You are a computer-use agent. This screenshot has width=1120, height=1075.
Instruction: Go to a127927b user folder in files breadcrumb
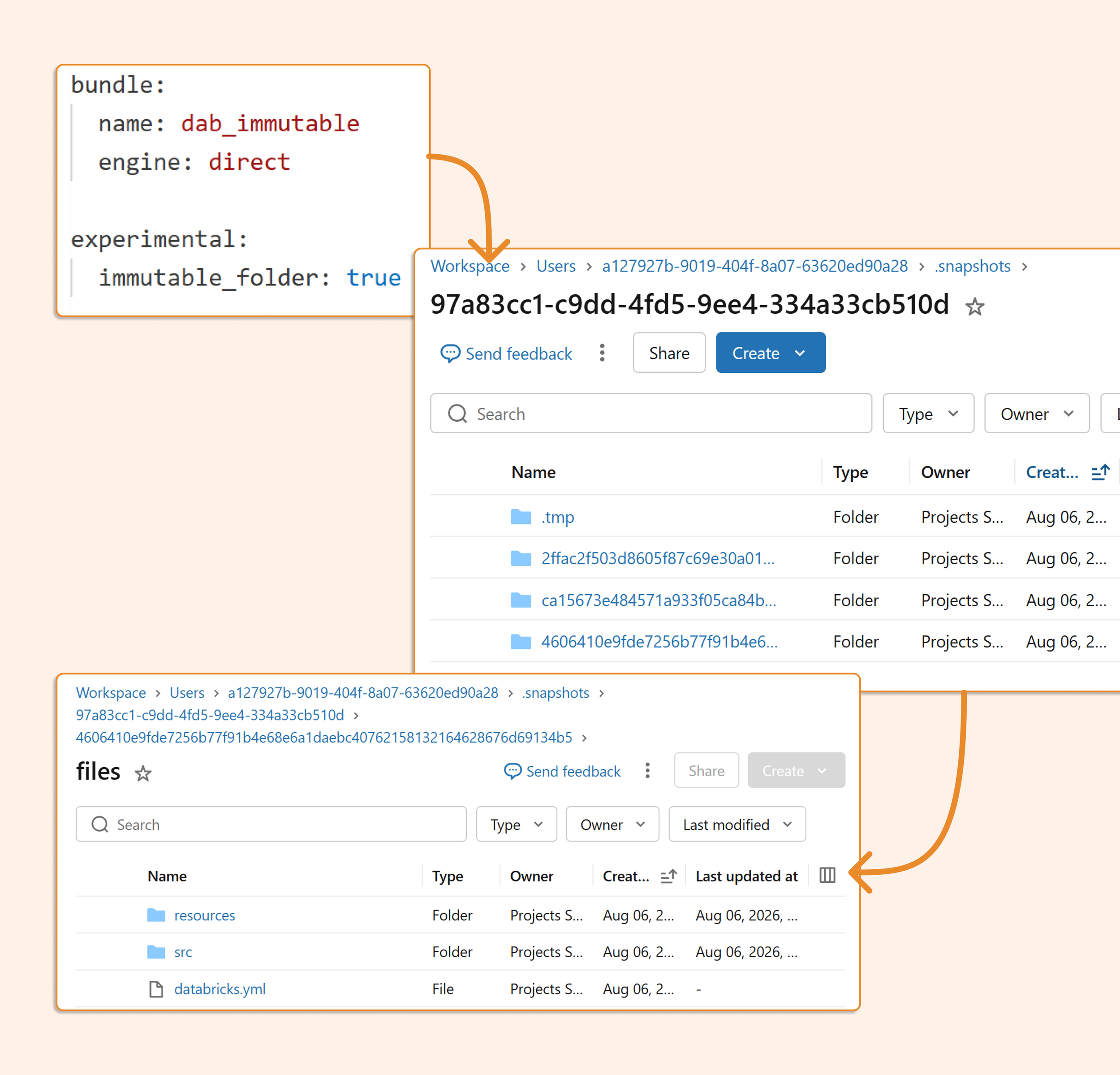(x=363, y=693)
